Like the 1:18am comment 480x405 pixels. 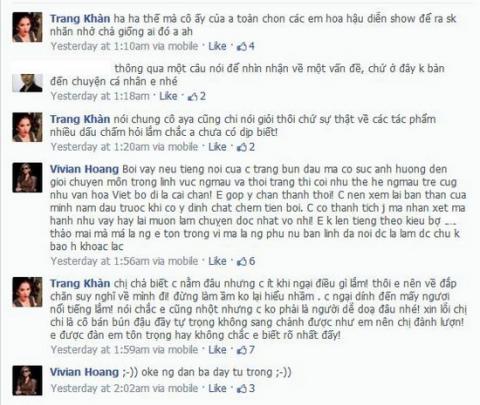[168, 96]
